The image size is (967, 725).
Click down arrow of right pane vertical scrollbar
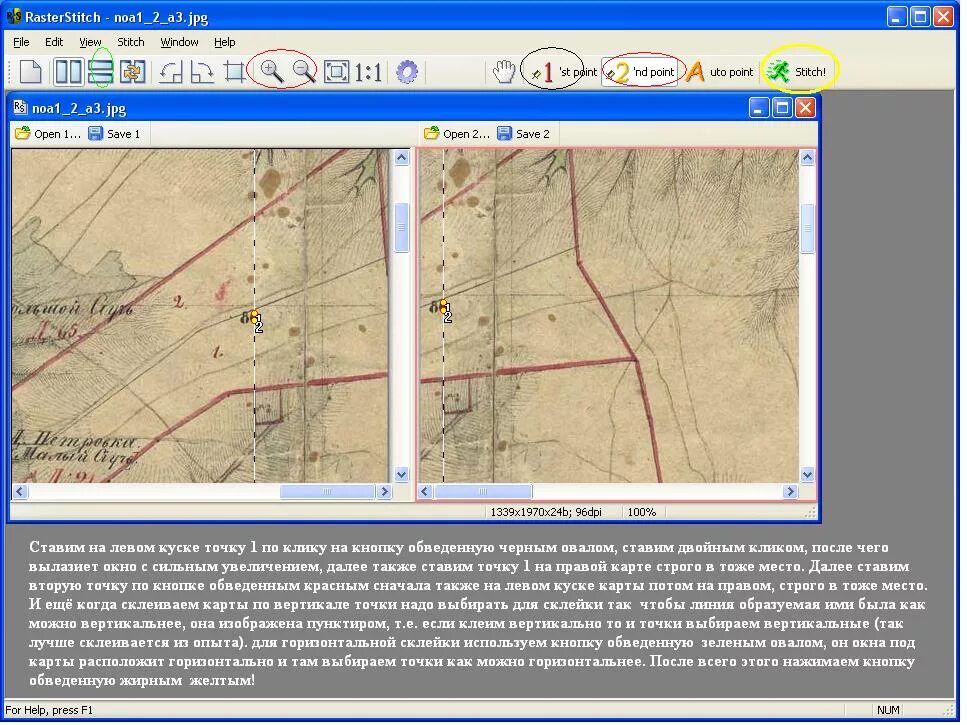click(807, 475)
